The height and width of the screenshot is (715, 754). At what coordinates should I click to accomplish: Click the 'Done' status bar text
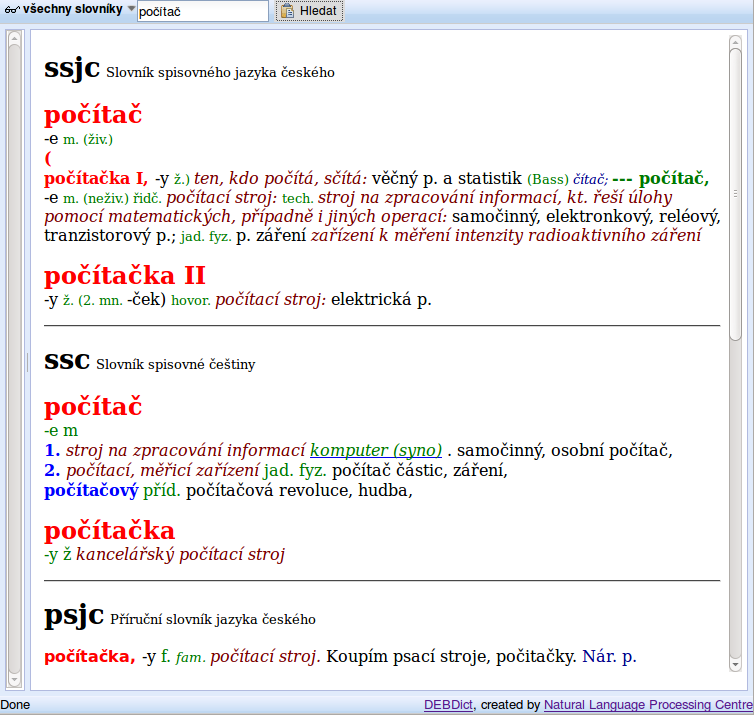click(15, 705)
